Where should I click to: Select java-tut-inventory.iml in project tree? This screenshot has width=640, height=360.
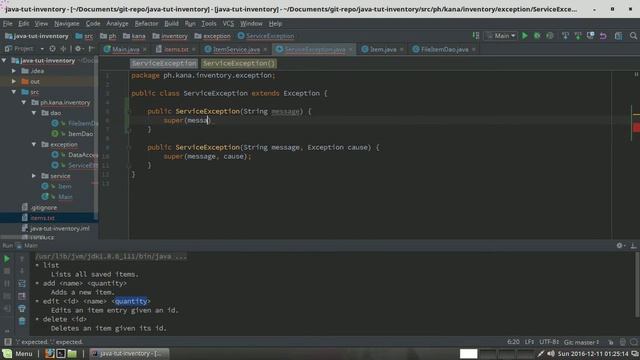tap(60, 228)
